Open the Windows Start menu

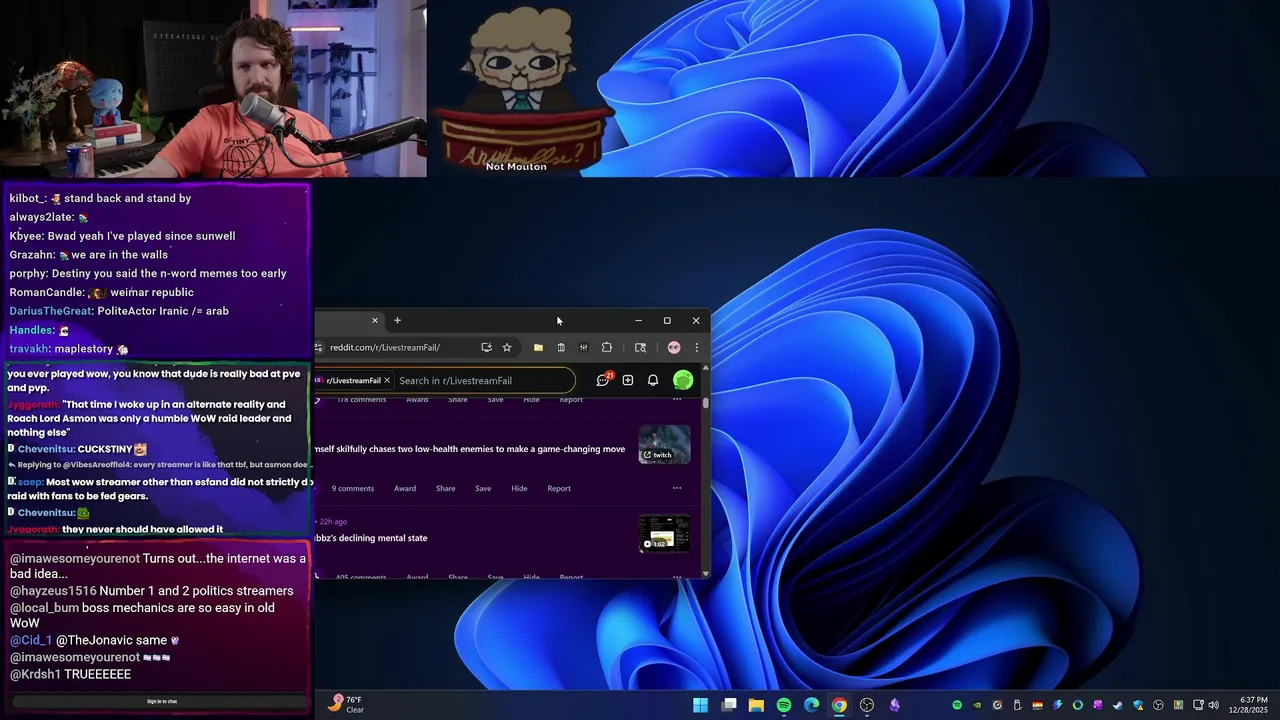pos(701,705)
